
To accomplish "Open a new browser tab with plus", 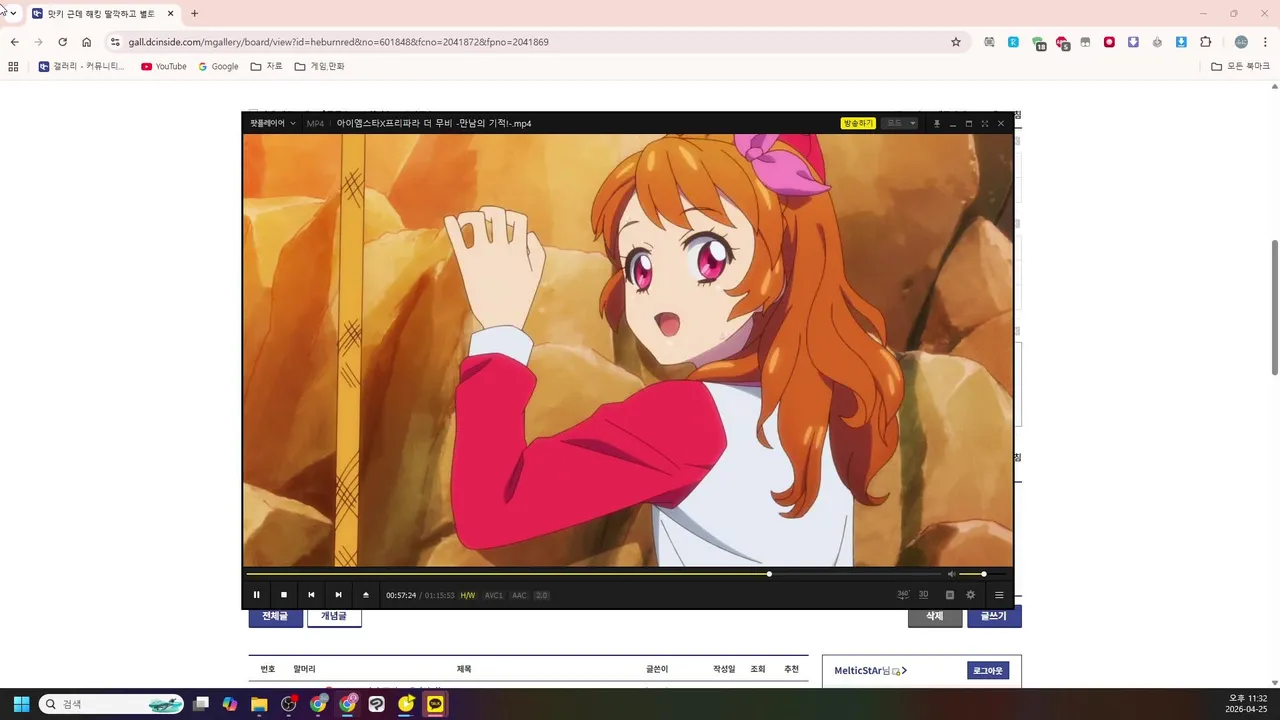I will pyautogui.click(x=194, y=14).
